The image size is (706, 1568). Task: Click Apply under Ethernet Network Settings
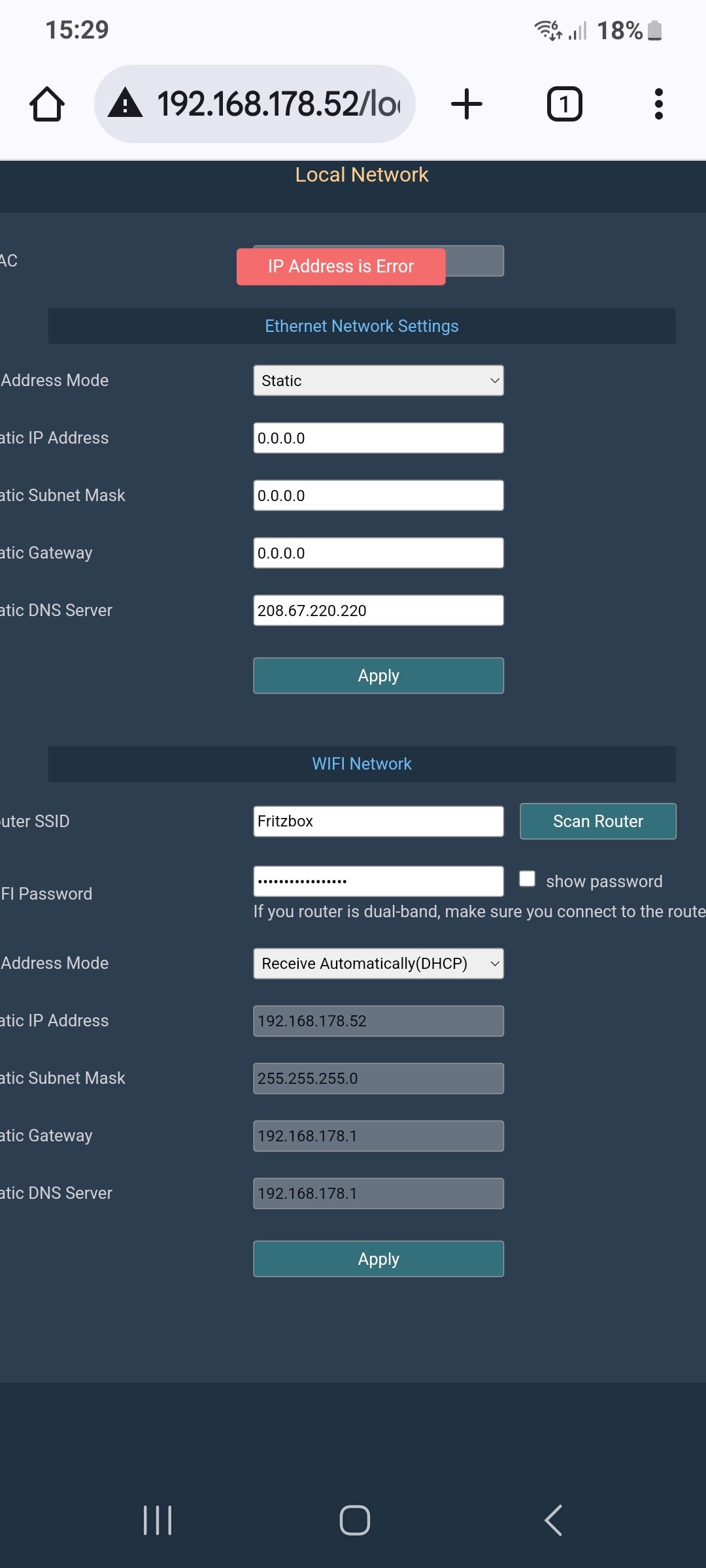coord(378,676)
